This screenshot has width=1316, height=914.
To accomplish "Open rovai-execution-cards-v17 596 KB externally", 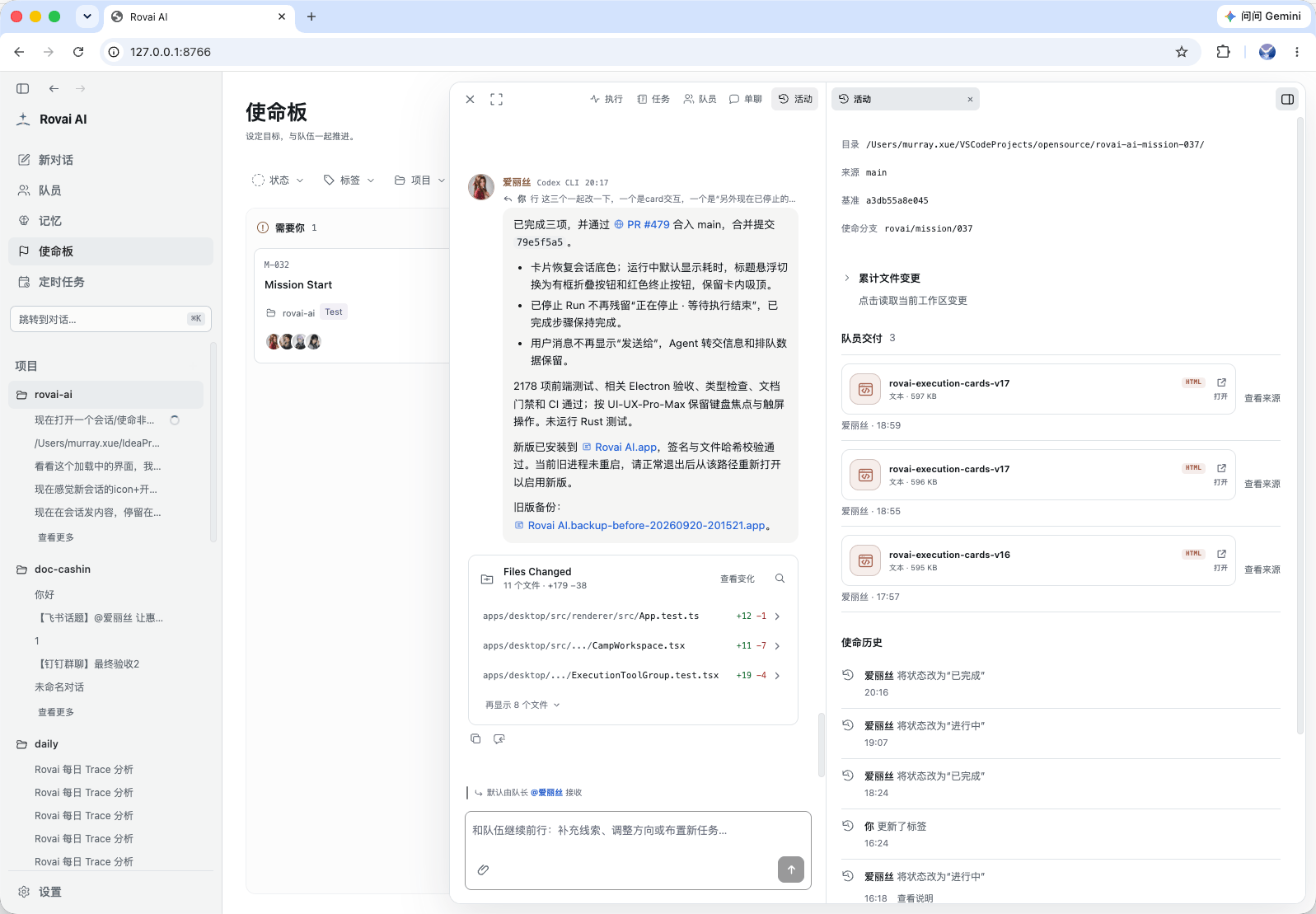I will click(1220, 475).
